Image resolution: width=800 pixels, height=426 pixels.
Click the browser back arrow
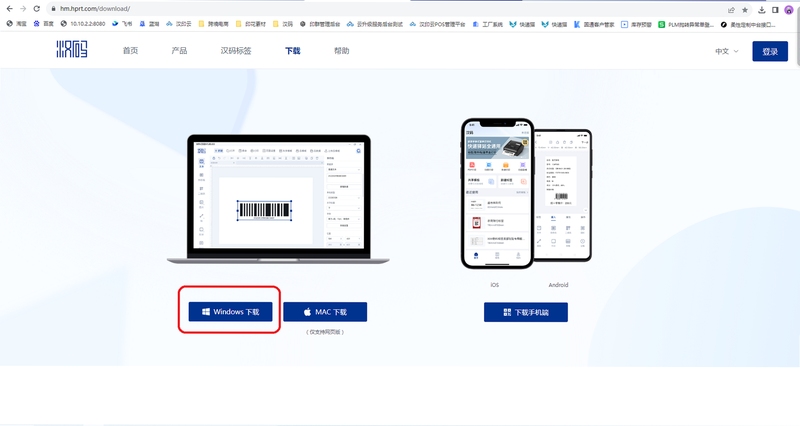(9, 9)
